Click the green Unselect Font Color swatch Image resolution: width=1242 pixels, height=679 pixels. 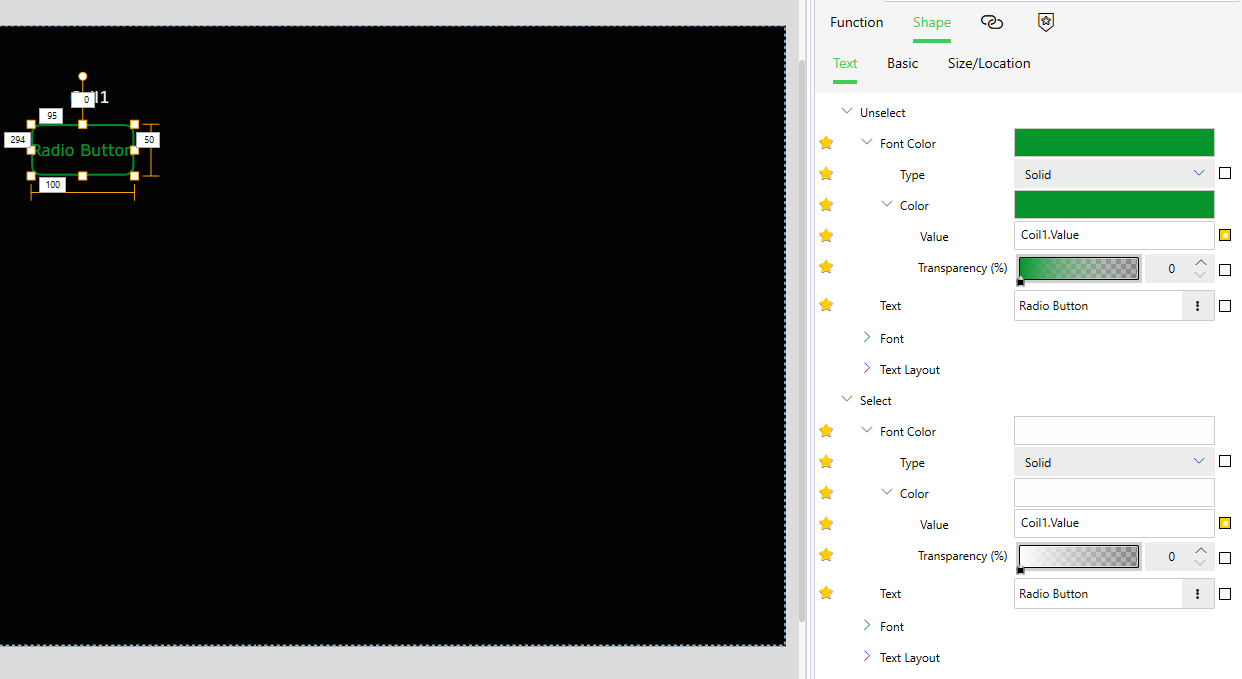tap(1114, 143)
